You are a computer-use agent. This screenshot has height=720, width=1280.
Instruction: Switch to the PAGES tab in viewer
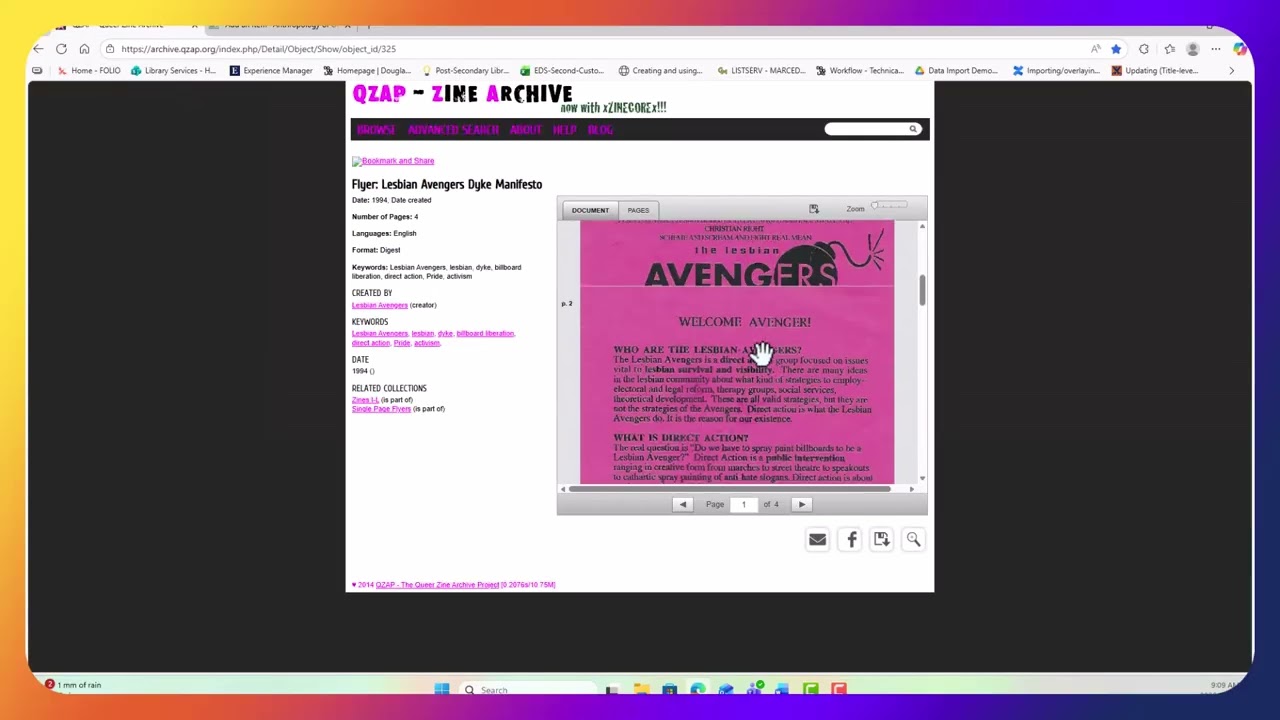[x=638, y=210]
